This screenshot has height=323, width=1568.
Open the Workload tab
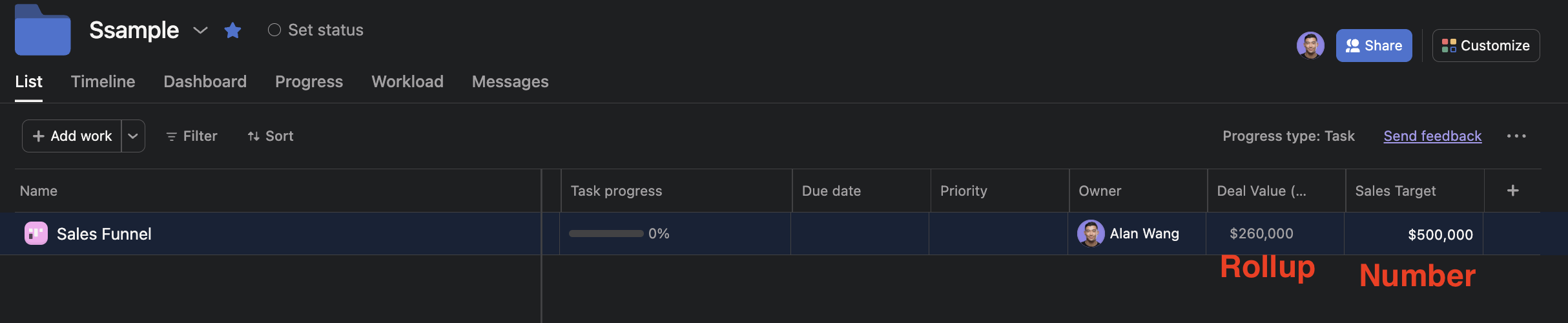coord(407,81)
